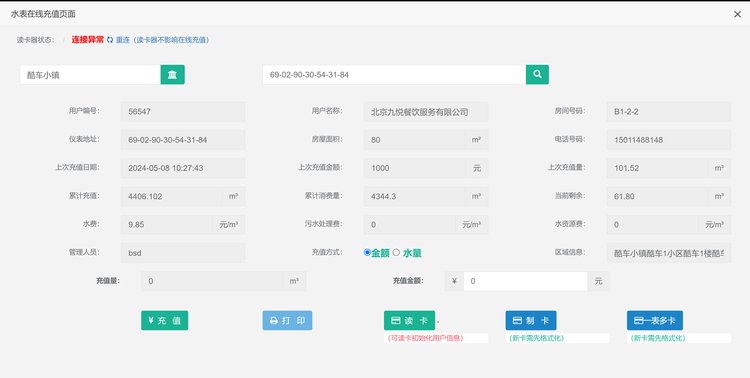Click the 读卡器状态 label
This screenshot has height=378, width=750.
pos(35,40)
